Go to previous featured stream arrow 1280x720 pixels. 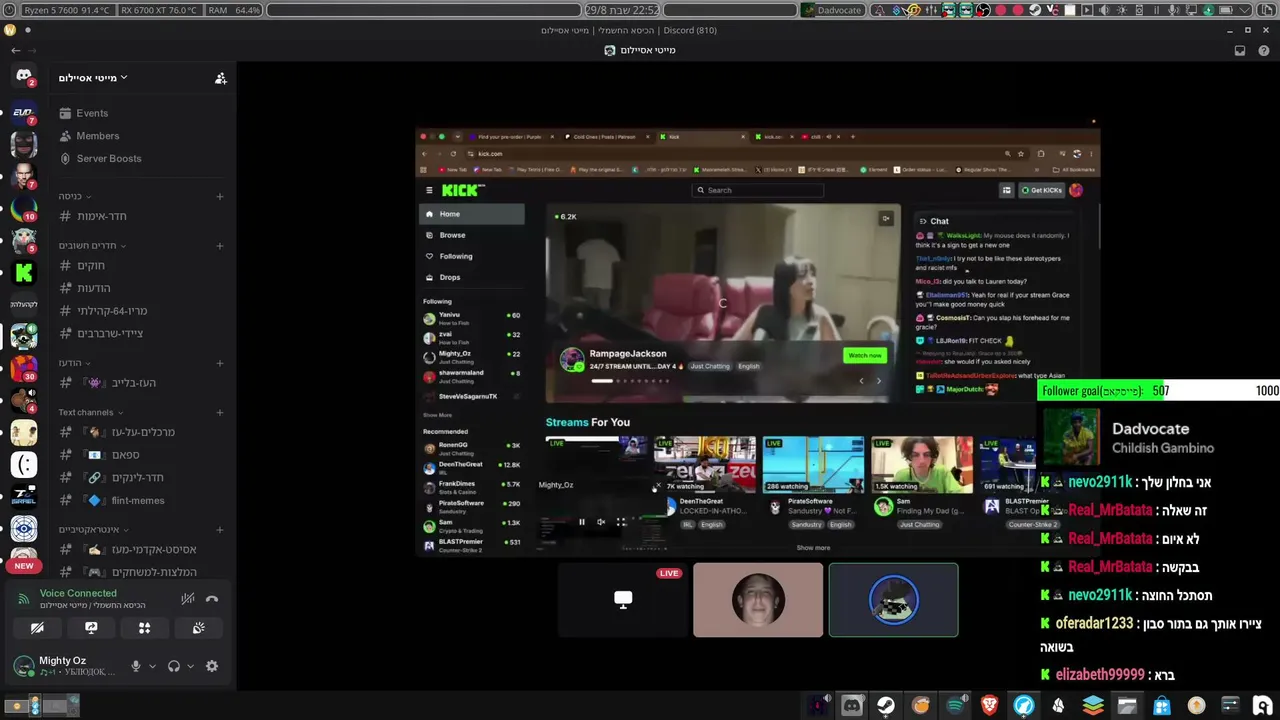(x=861, y=381)
